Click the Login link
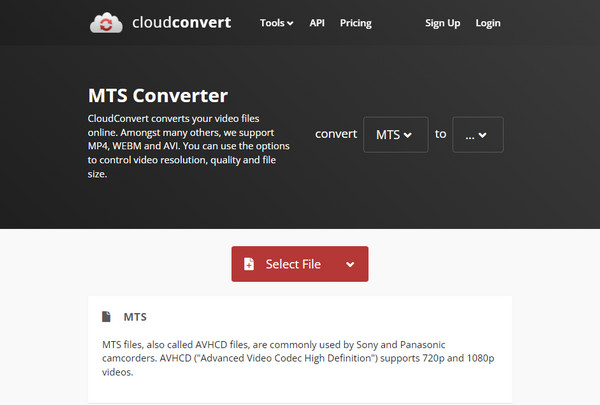Image resolution: width=600 pixels, height=405 pixels. pos(488,23)
